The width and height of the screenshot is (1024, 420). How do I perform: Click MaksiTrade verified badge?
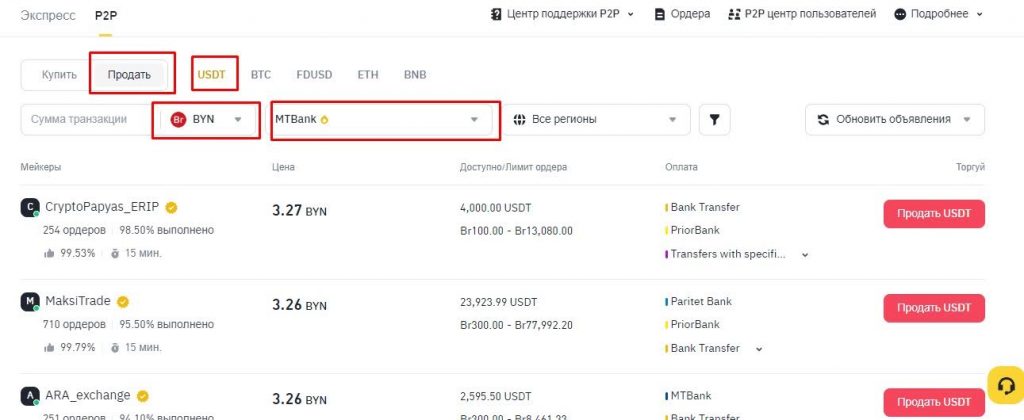pyautogui.click(x=123, y=302)
